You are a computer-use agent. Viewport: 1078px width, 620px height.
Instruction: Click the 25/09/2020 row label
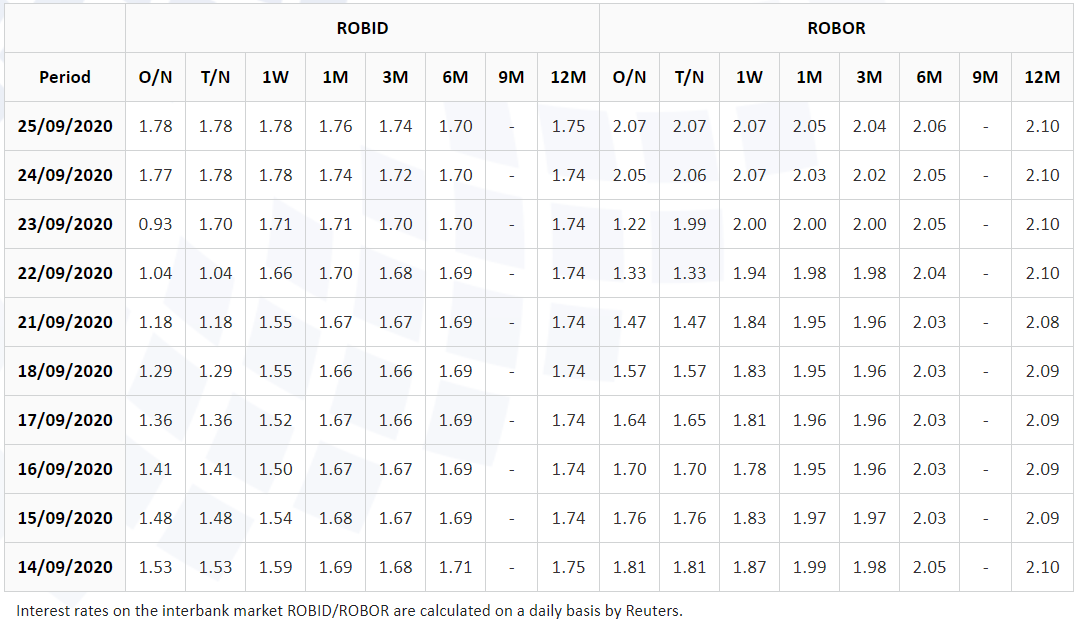[x=65, y=126]
